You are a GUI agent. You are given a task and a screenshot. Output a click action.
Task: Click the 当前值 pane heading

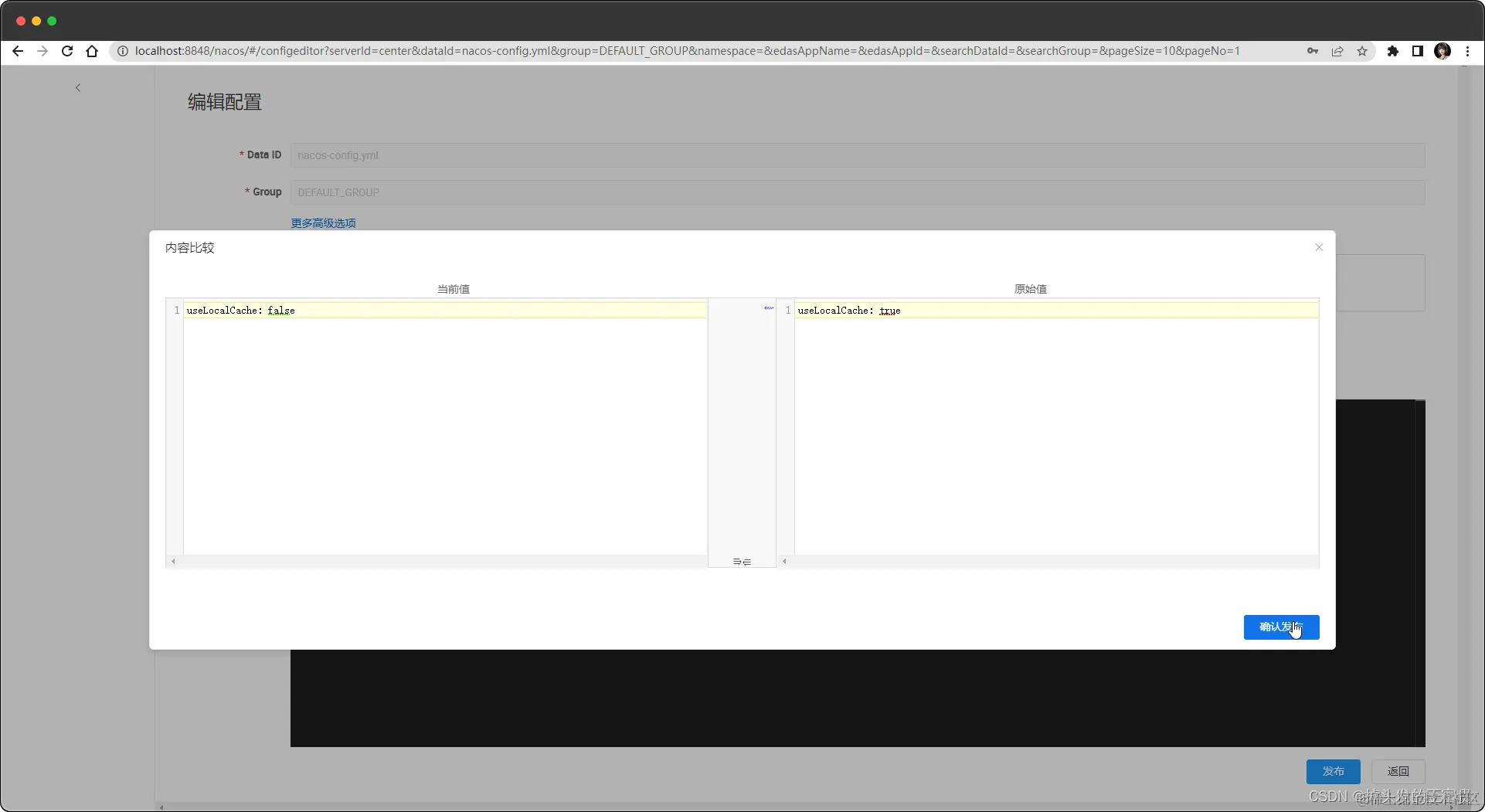454,289
